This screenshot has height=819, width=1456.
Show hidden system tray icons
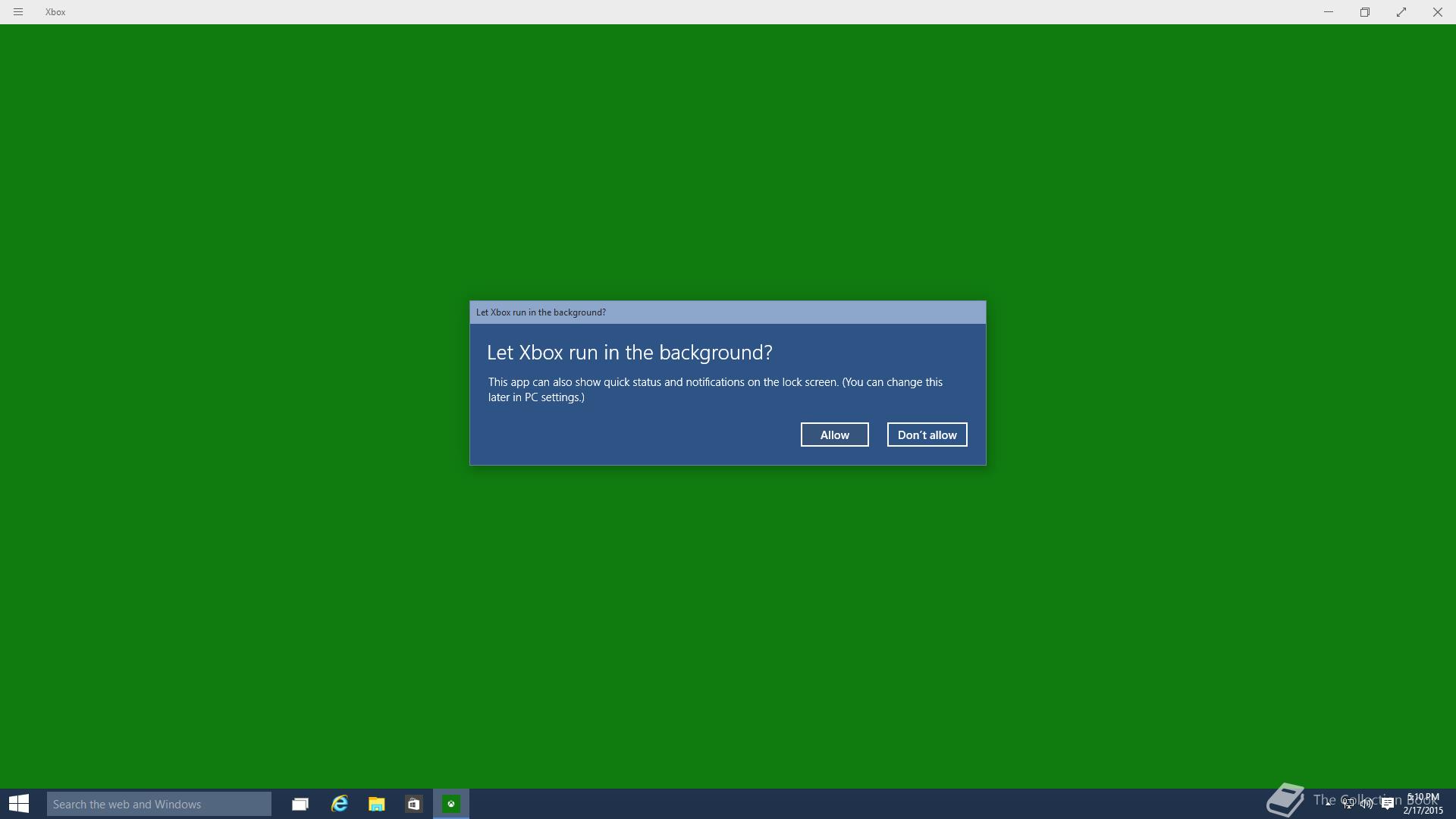(x=1329, y=803)
